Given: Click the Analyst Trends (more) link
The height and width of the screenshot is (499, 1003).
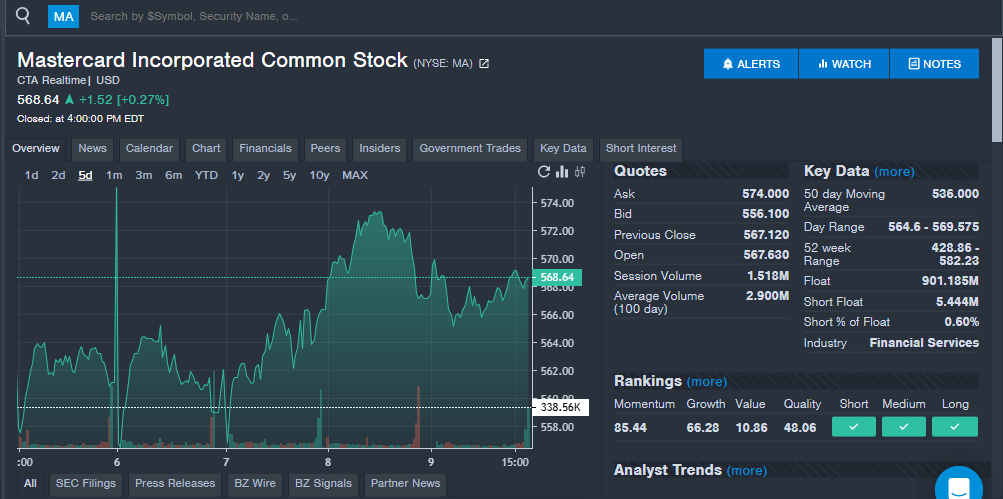Looking at the screenshot, I should (x=746, y=471).
